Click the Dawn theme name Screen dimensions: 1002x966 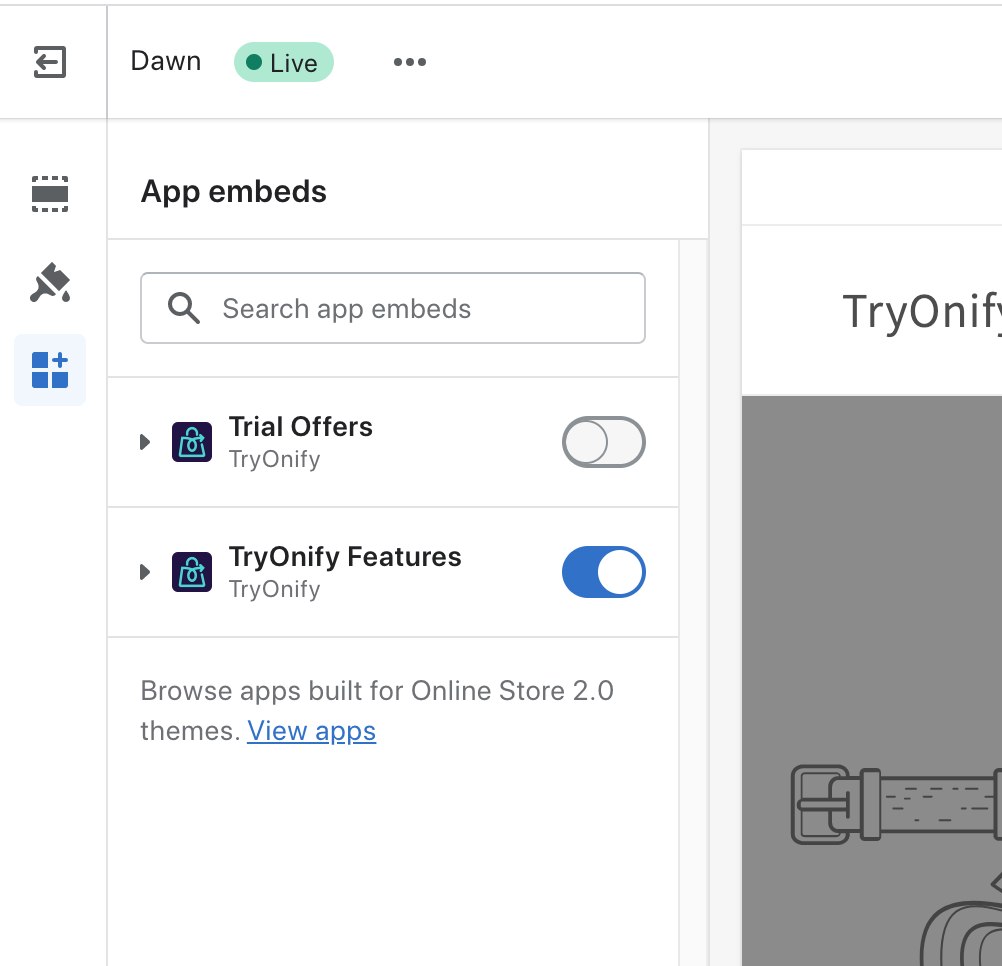166,61
